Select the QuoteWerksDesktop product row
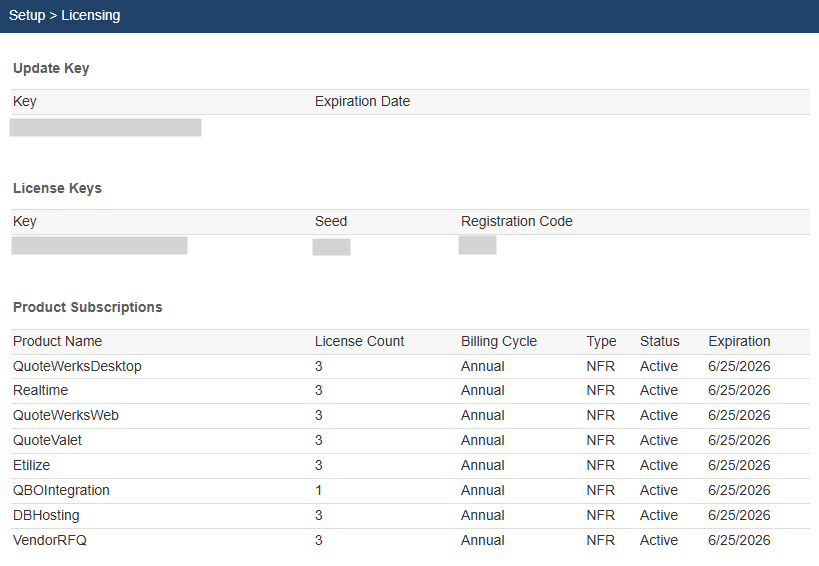This screenshot has height=566, width=819. pos(77,367)
